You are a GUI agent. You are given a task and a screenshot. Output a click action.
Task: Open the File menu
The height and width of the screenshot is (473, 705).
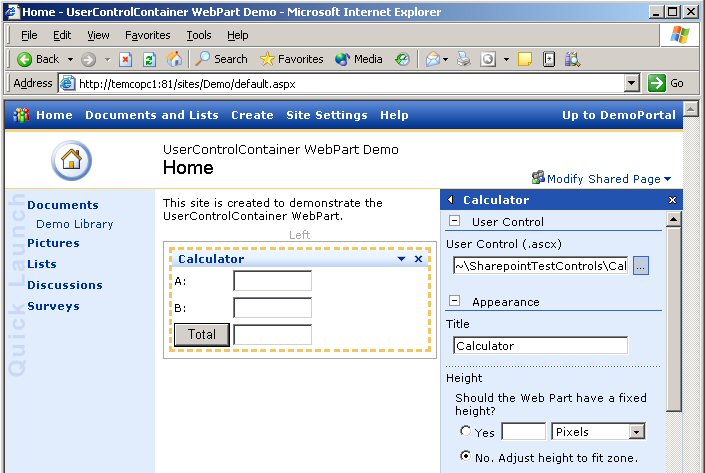tap(29, 35)
